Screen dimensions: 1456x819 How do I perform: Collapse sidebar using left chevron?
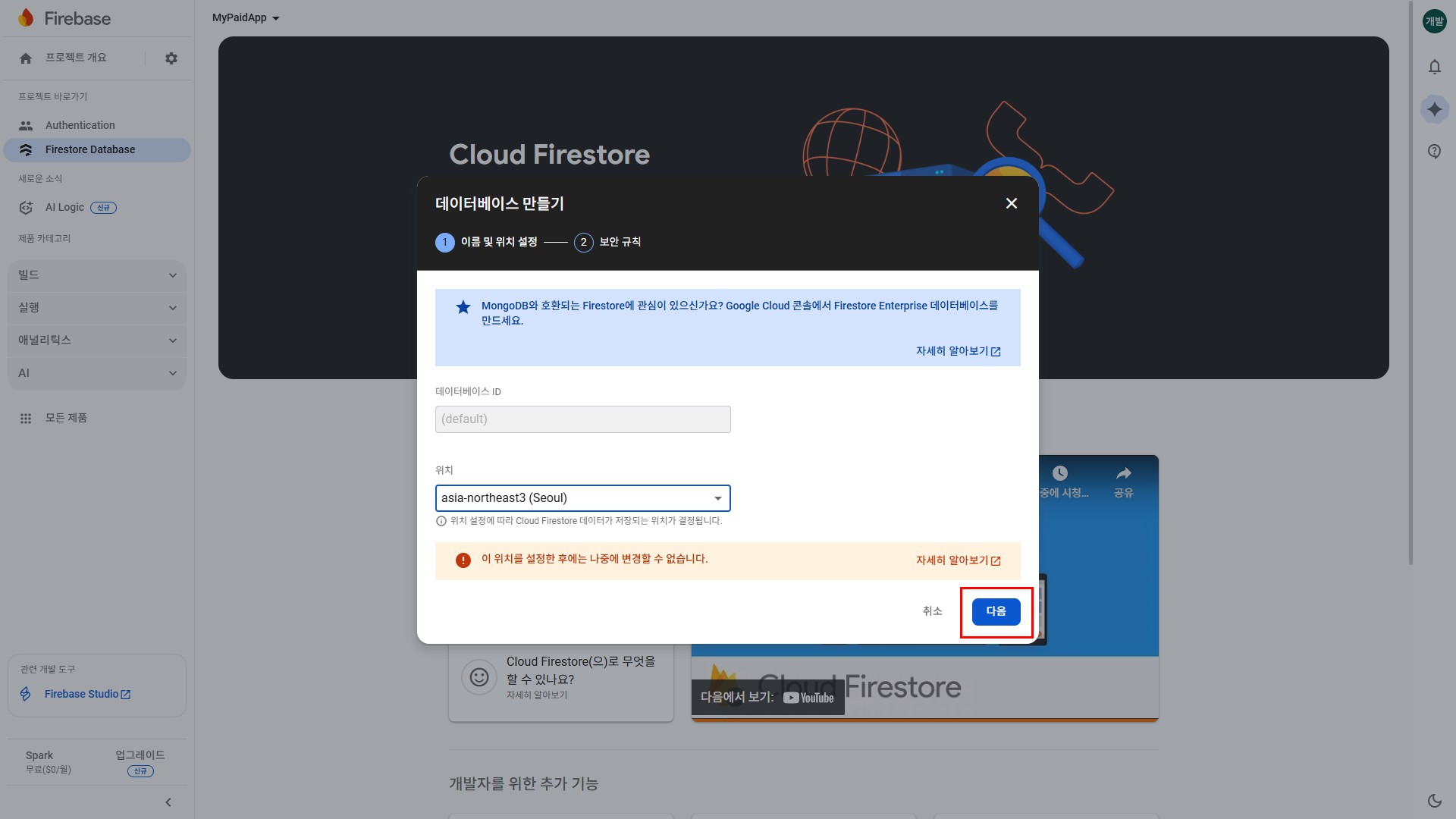(168, 802)
